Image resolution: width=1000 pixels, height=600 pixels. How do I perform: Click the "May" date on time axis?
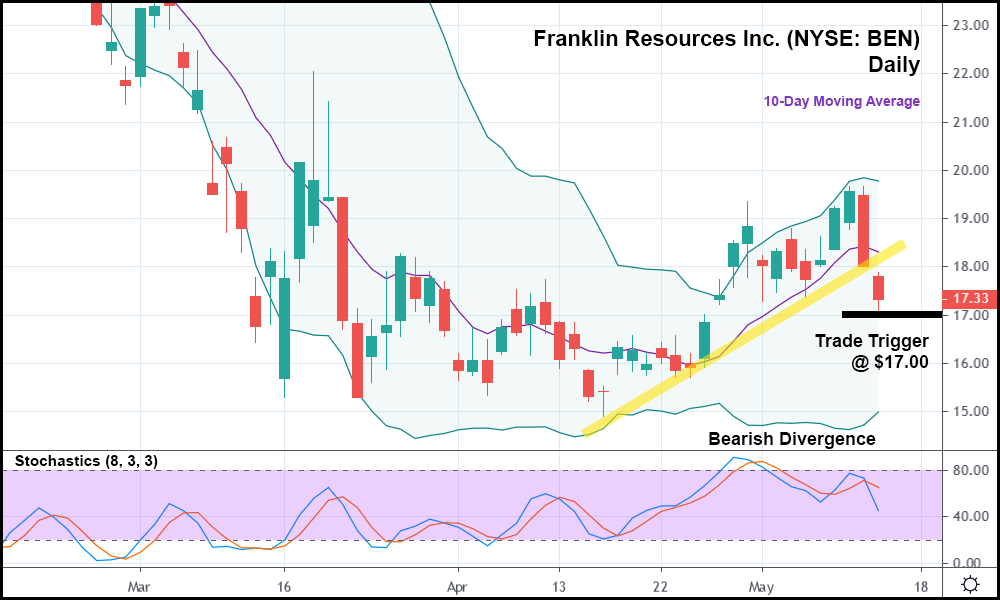pos(761,587)
